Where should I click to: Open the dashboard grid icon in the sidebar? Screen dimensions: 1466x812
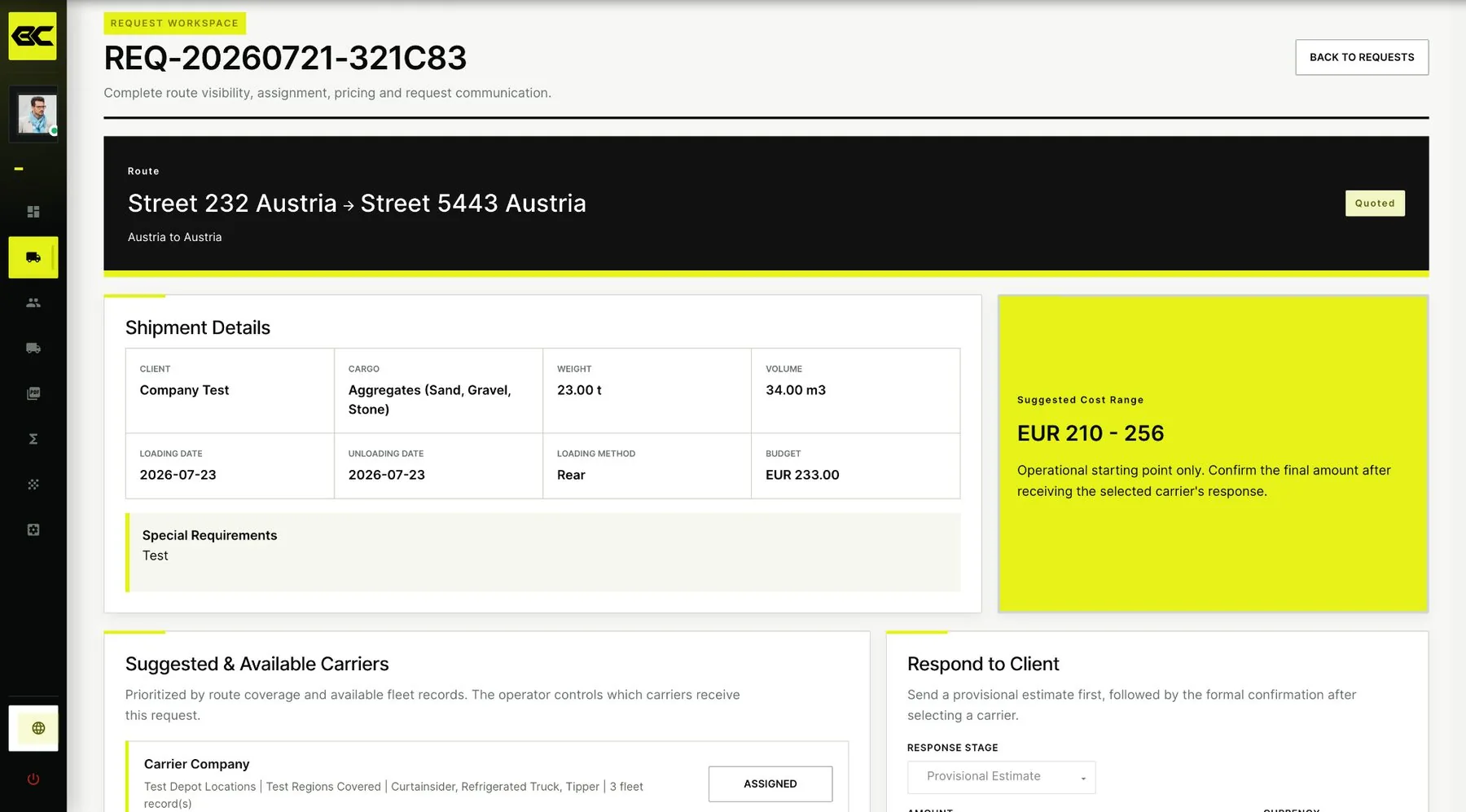(33, 212)
